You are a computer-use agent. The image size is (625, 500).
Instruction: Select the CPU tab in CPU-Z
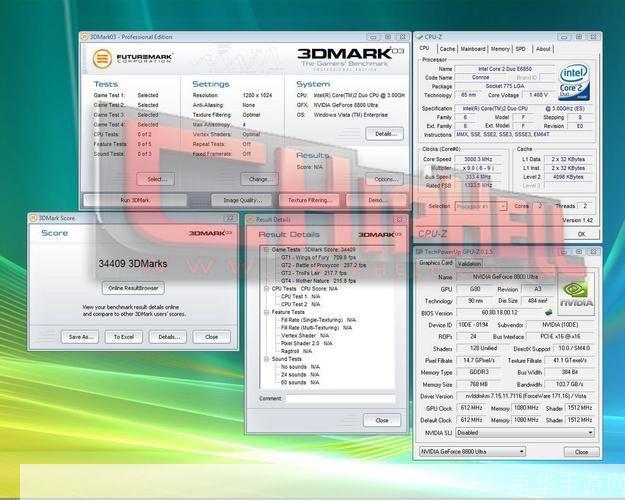coord(425,48)
